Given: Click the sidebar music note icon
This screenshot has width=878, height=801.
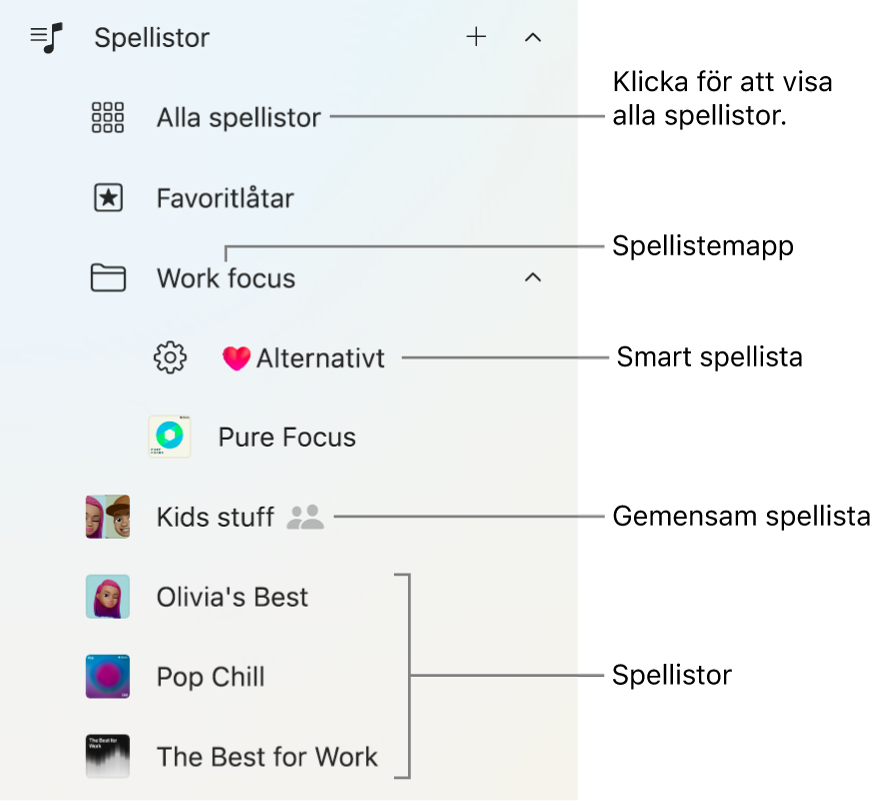Looking at the screenshot, I should [45, 37].
